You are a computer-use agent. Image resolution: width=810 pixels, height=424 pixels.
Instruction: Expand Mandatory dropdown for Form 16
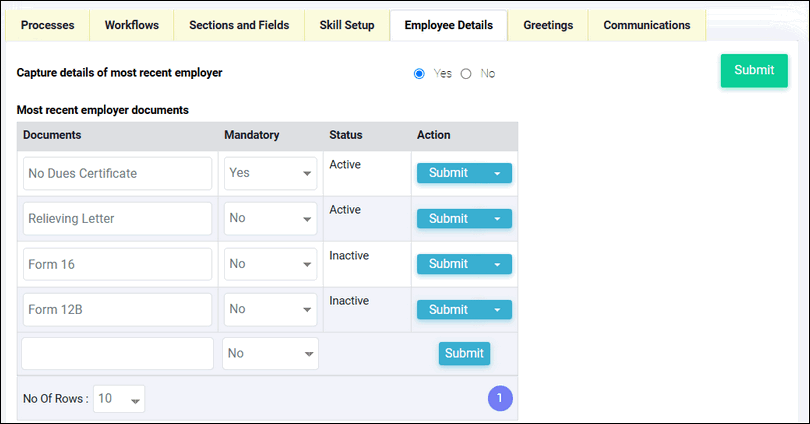(x=270, y=264)
